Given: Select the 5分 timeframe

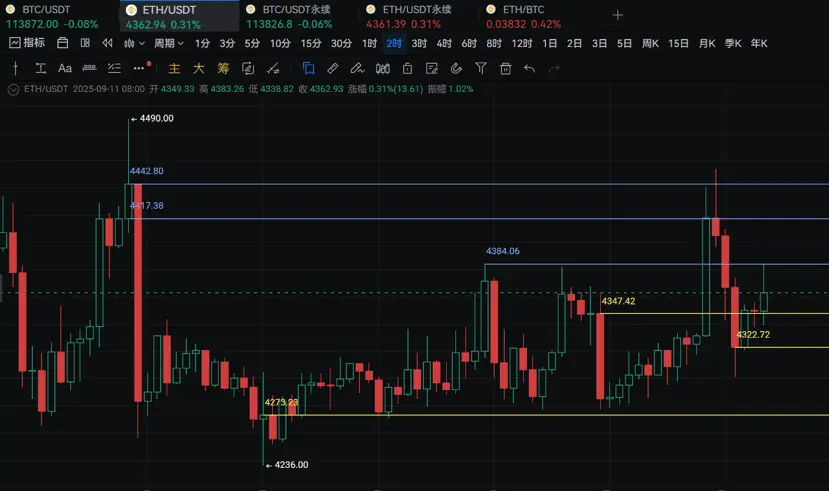Looking at the screenshot, I should [252, 43].
